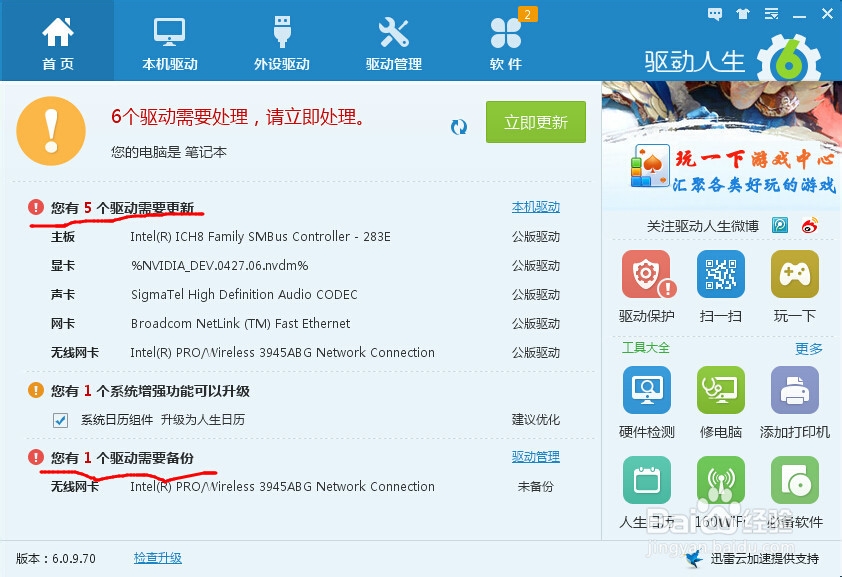Open the 驱动管理 tab

394,43
